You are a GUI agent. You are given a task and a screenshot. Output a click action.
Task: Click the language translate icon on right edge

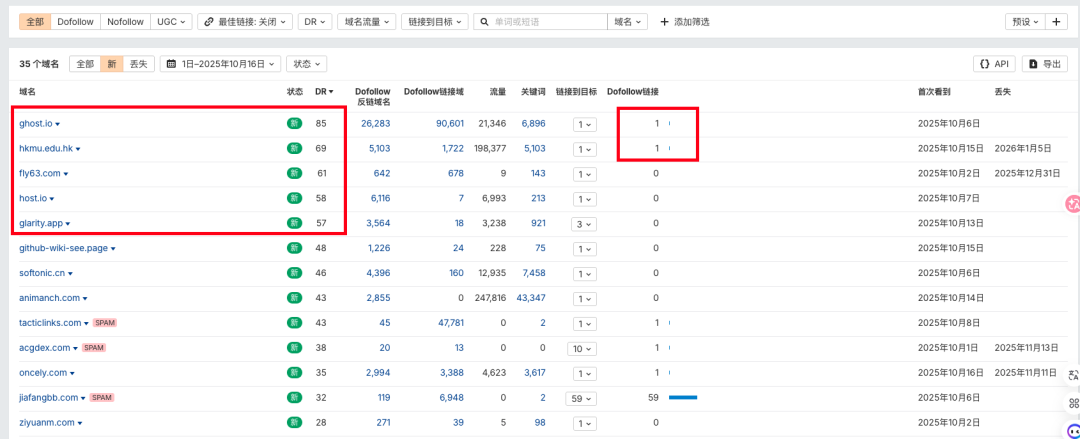(x=1073, y=376)
